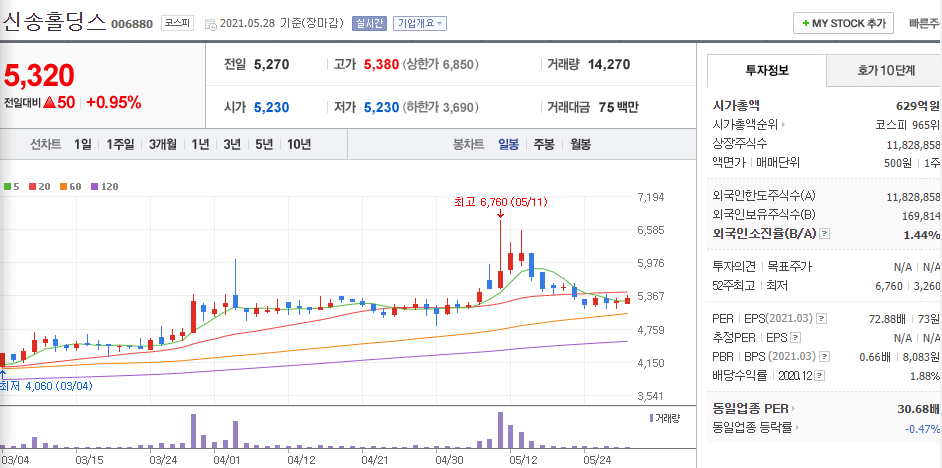
Task: Open help icon next to PER EPS(2021.03)
Action: coord(822,318)
